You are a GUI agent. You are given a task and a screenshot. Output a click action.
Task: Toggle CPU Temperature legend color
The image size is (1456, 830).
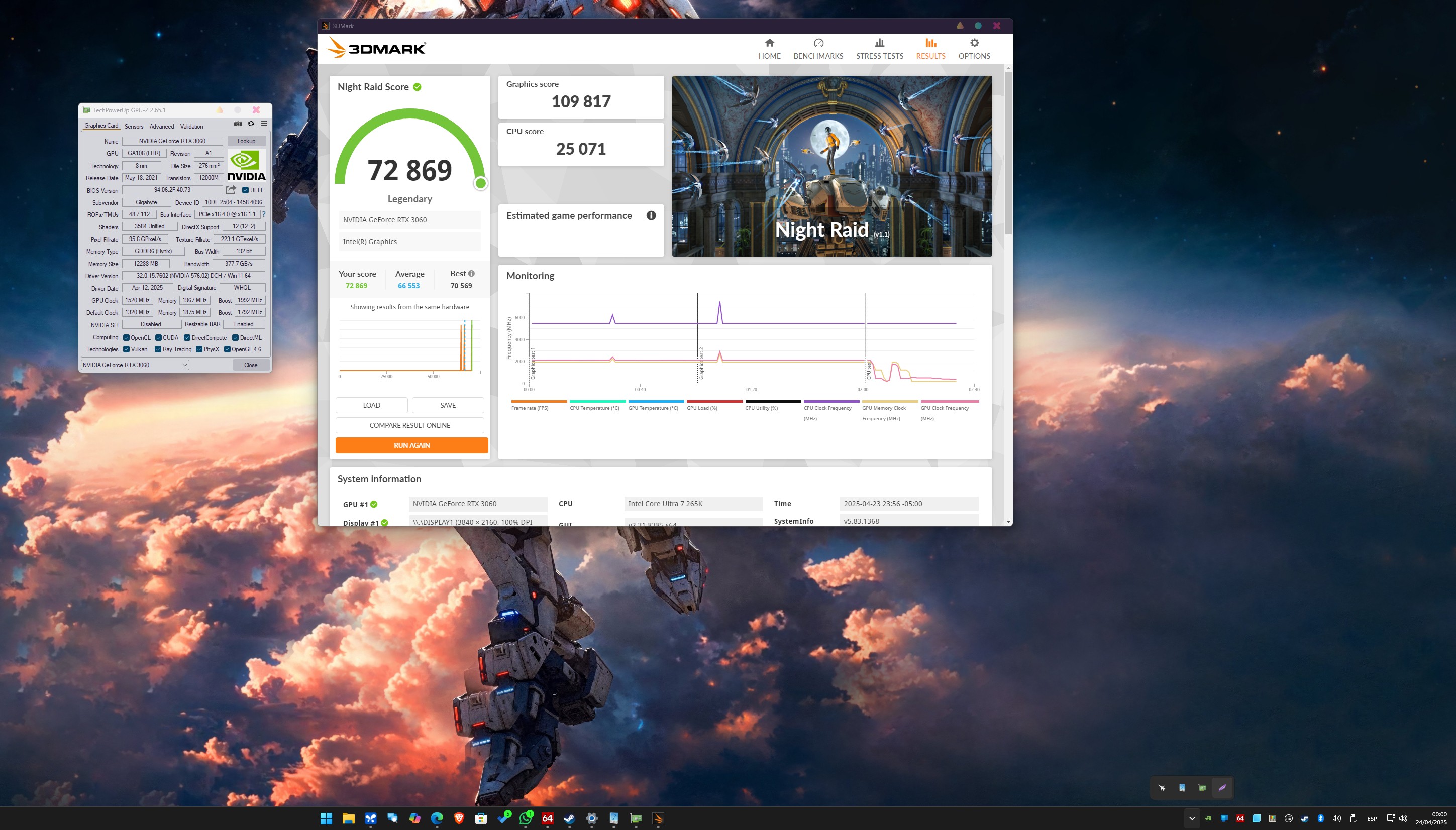tap(597, 401)
